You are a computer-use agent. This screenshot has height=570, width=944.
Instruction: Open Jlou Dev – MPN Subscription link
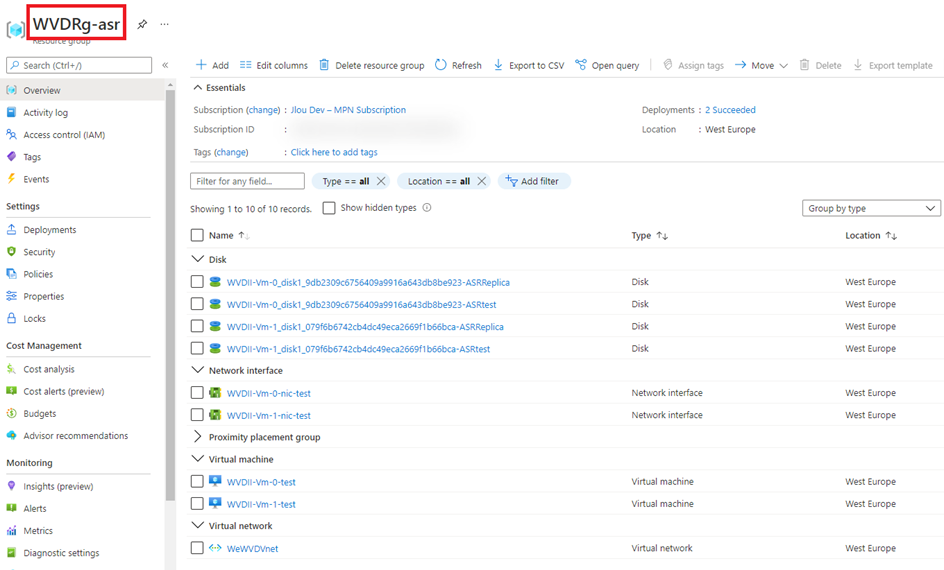[x=348, y=110]
